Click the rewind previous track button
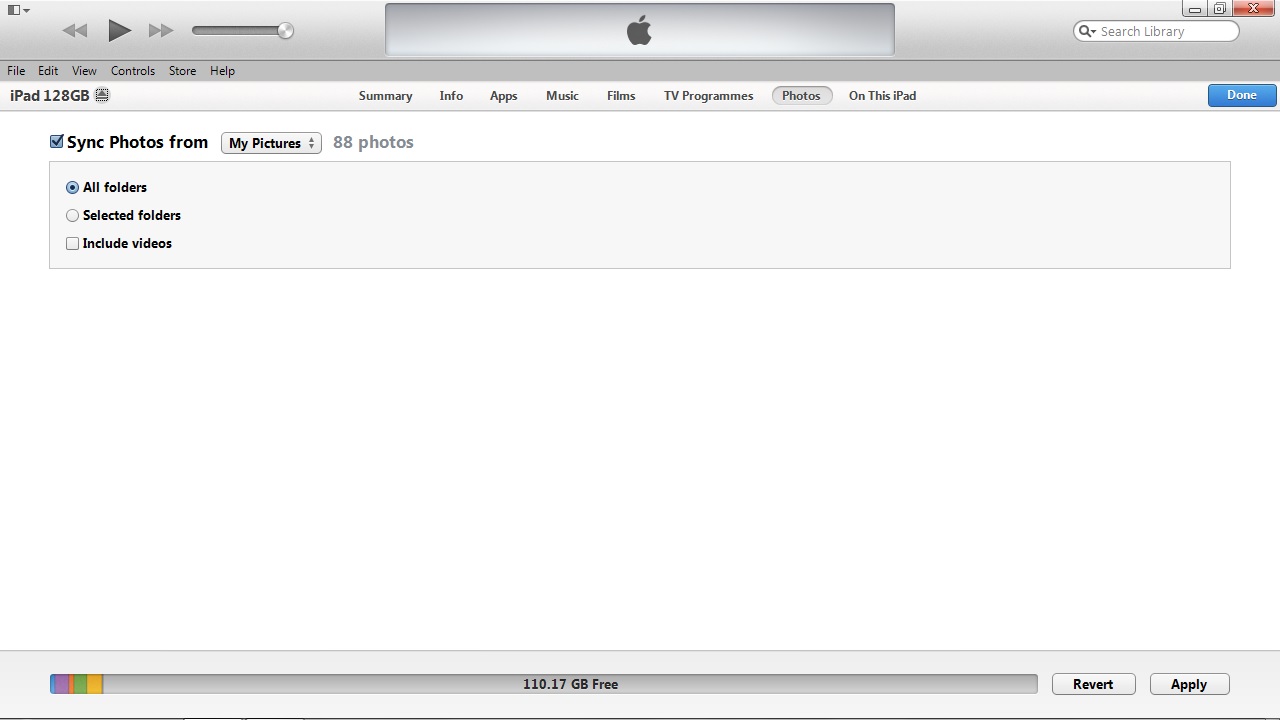The height and width of the screenshot is (720, 1280). 75,31
